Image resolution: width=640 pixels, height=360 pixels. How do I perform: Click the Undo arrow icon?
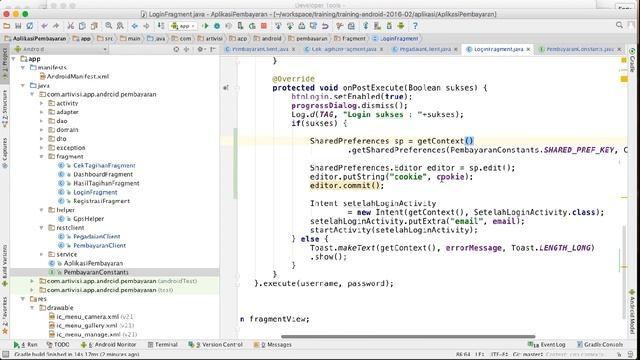point(44,26)
